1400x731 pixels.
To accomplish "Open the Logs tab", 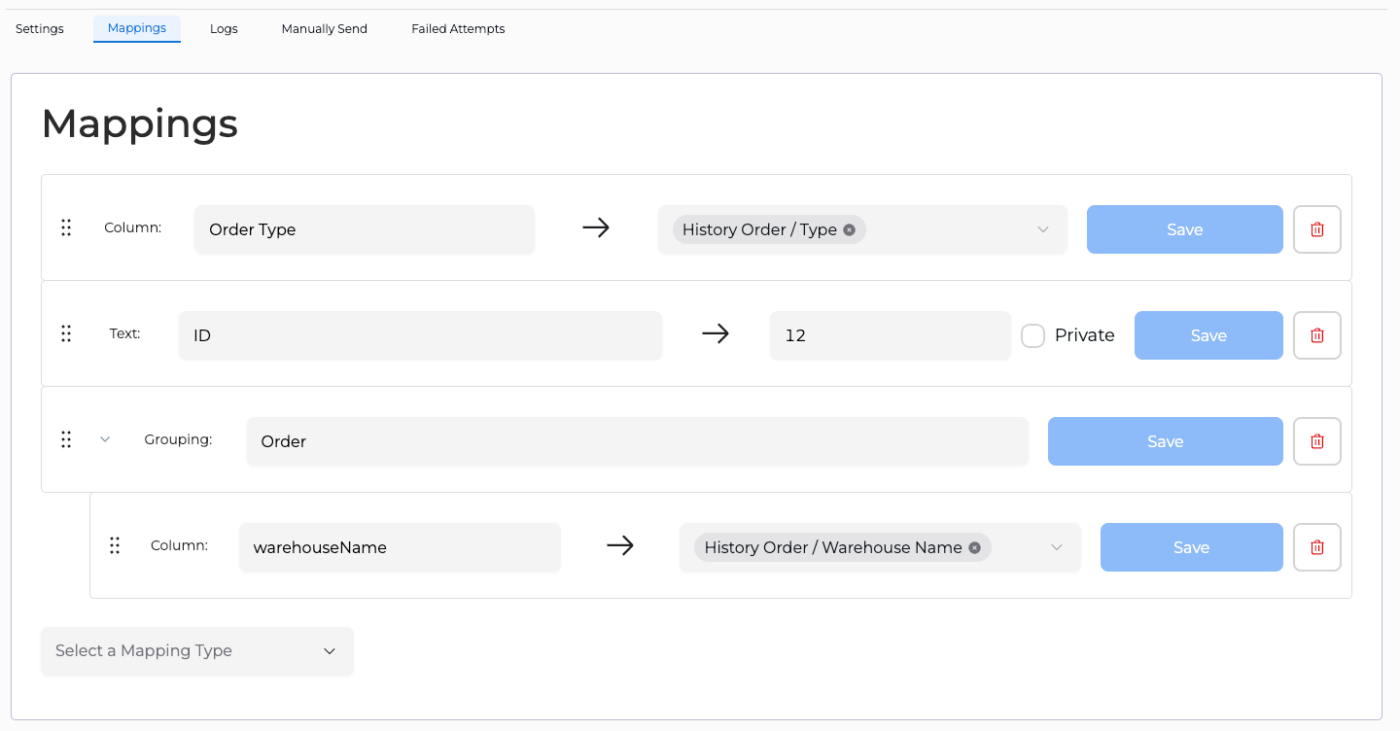I will click(x=224, y=29).
